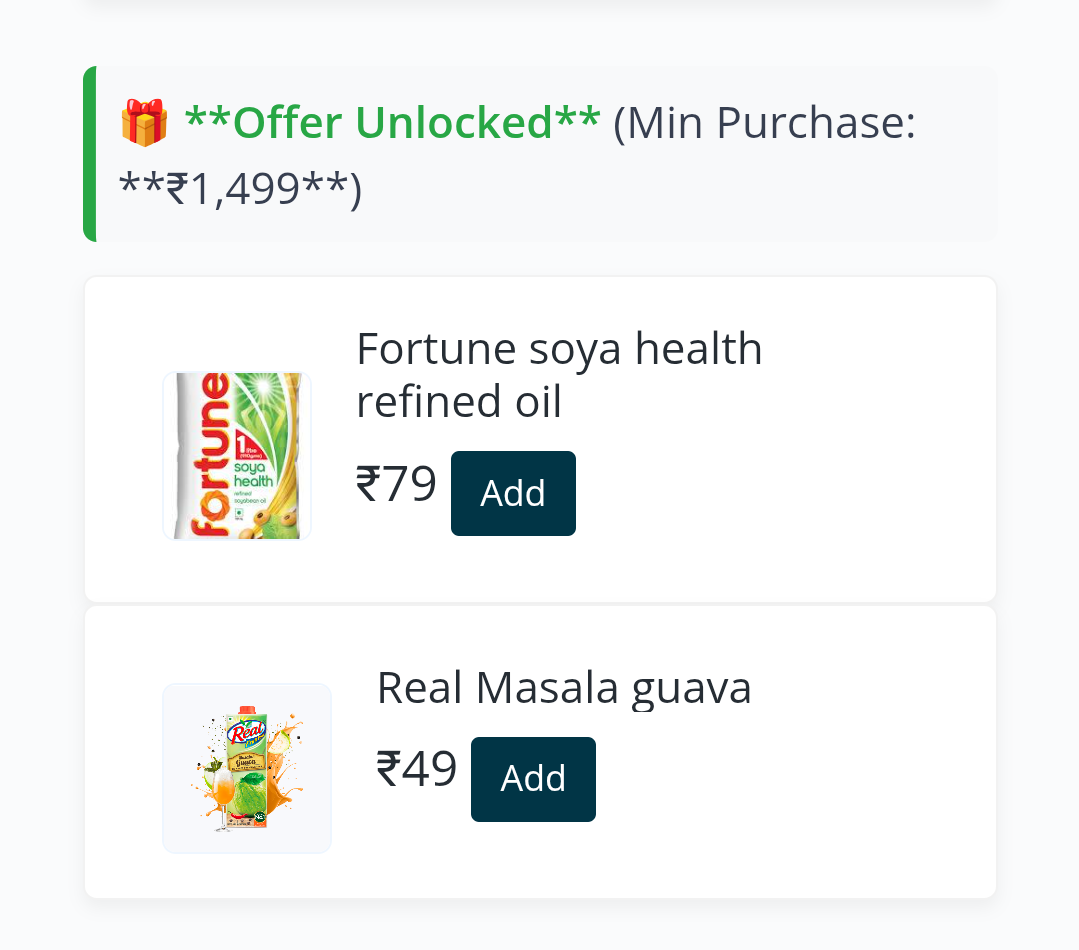Screen dimensions: 1079x950
Task: Click "soya health" label on oil packet
Action: click(x=254, y=474)
